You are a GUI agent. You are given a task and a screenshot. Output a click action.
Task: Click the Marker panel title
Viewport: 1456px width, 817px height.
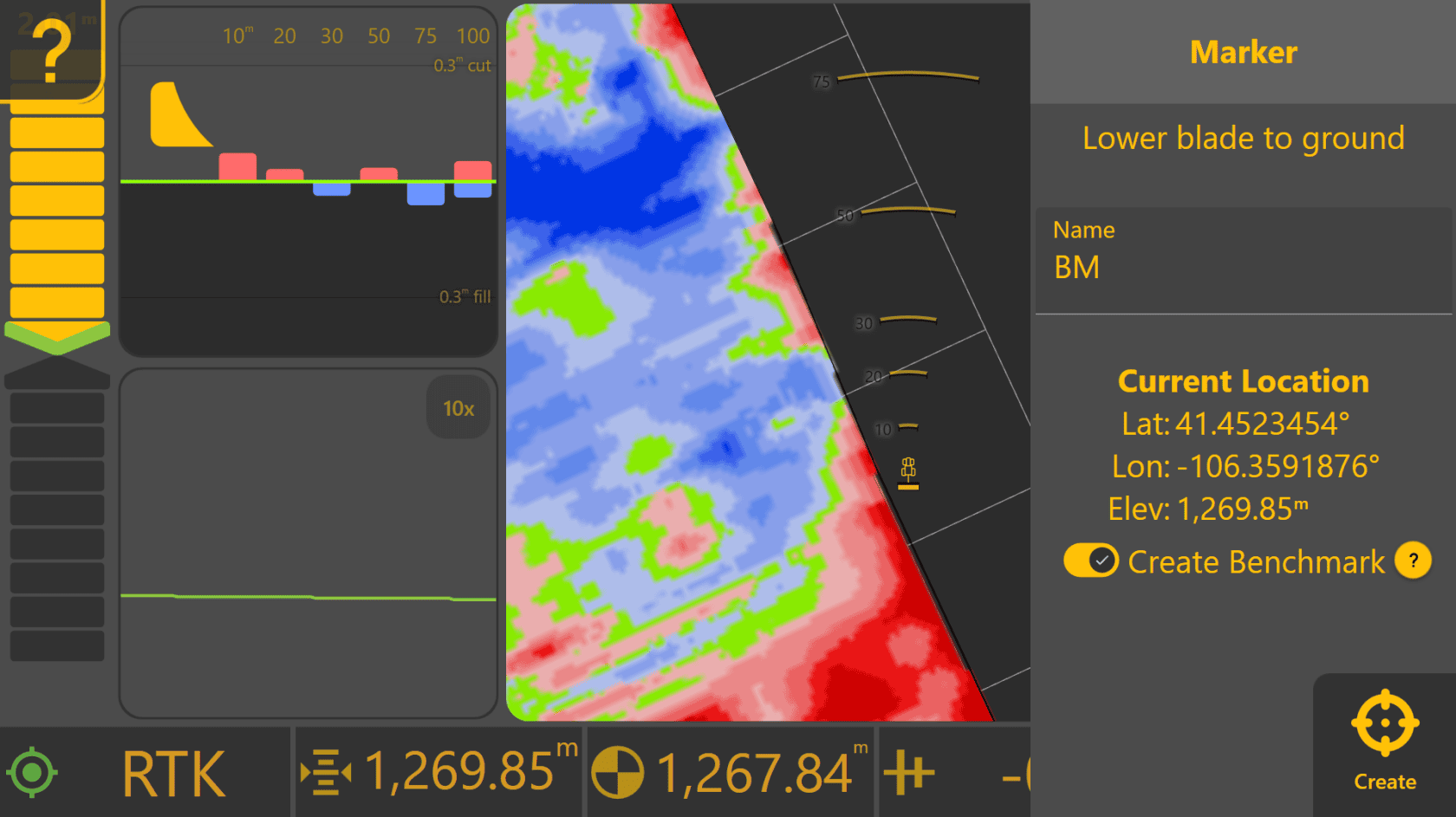click(1243, 52)
